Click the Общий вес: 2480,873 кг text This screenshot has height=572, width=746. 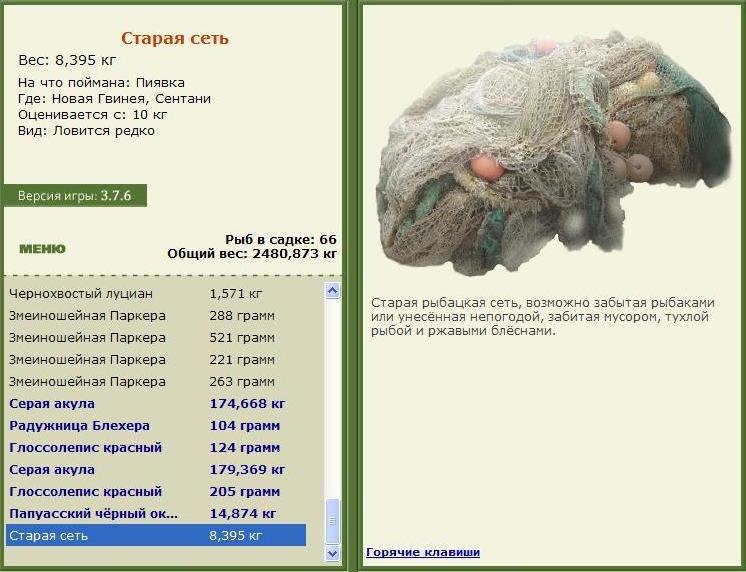[x=252, y=254]
